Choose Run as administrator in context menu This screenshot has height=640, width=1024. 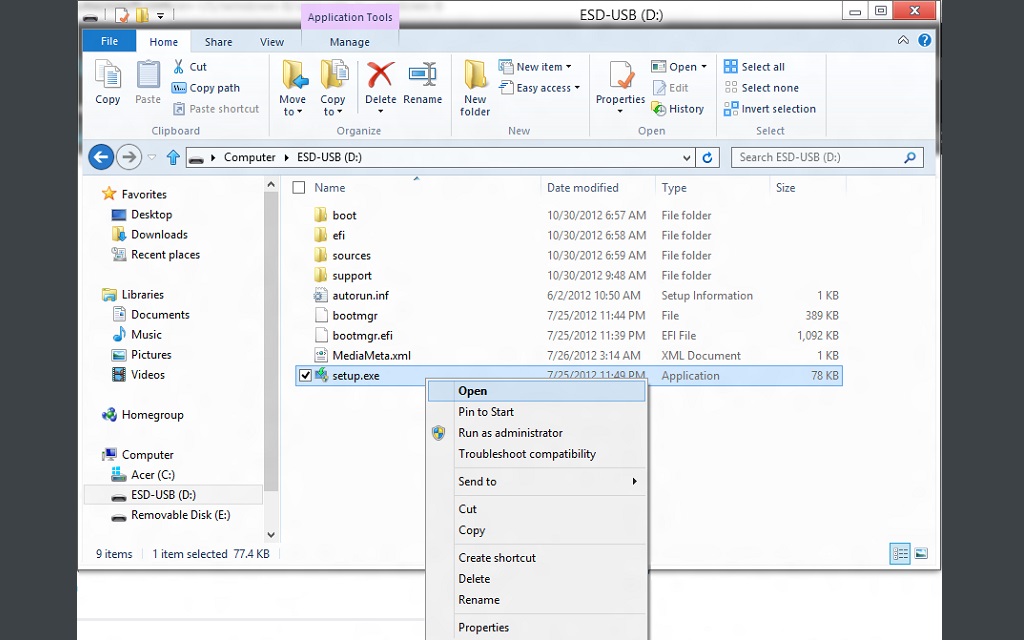[510, 433]
